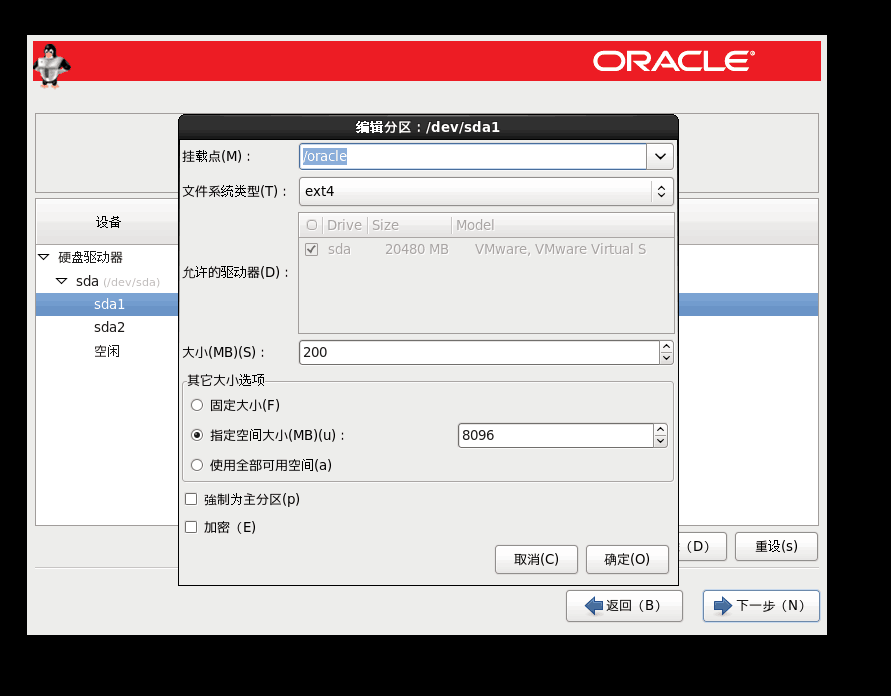Viewport: 891px width, 696px height.
Task: Click the Oracle penguin logo icon
Action: point(52,65)
